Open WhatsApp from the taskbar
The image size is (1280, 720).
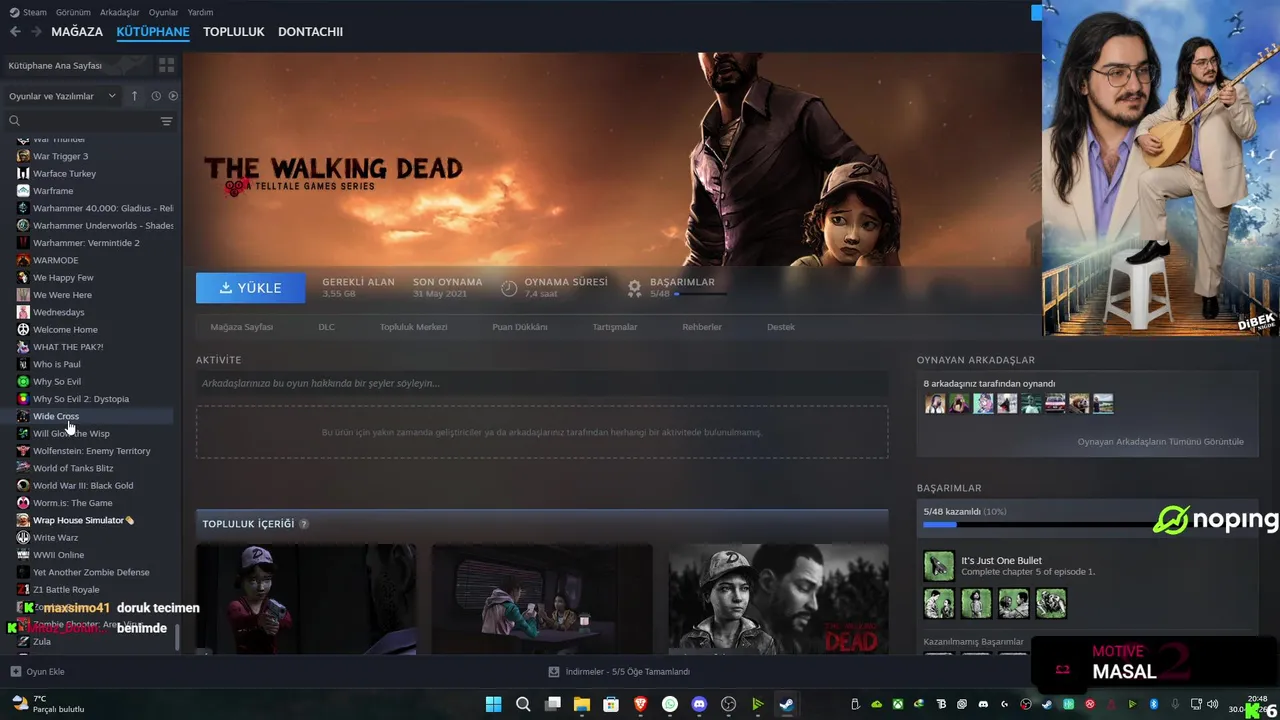(x=670, y=704)
